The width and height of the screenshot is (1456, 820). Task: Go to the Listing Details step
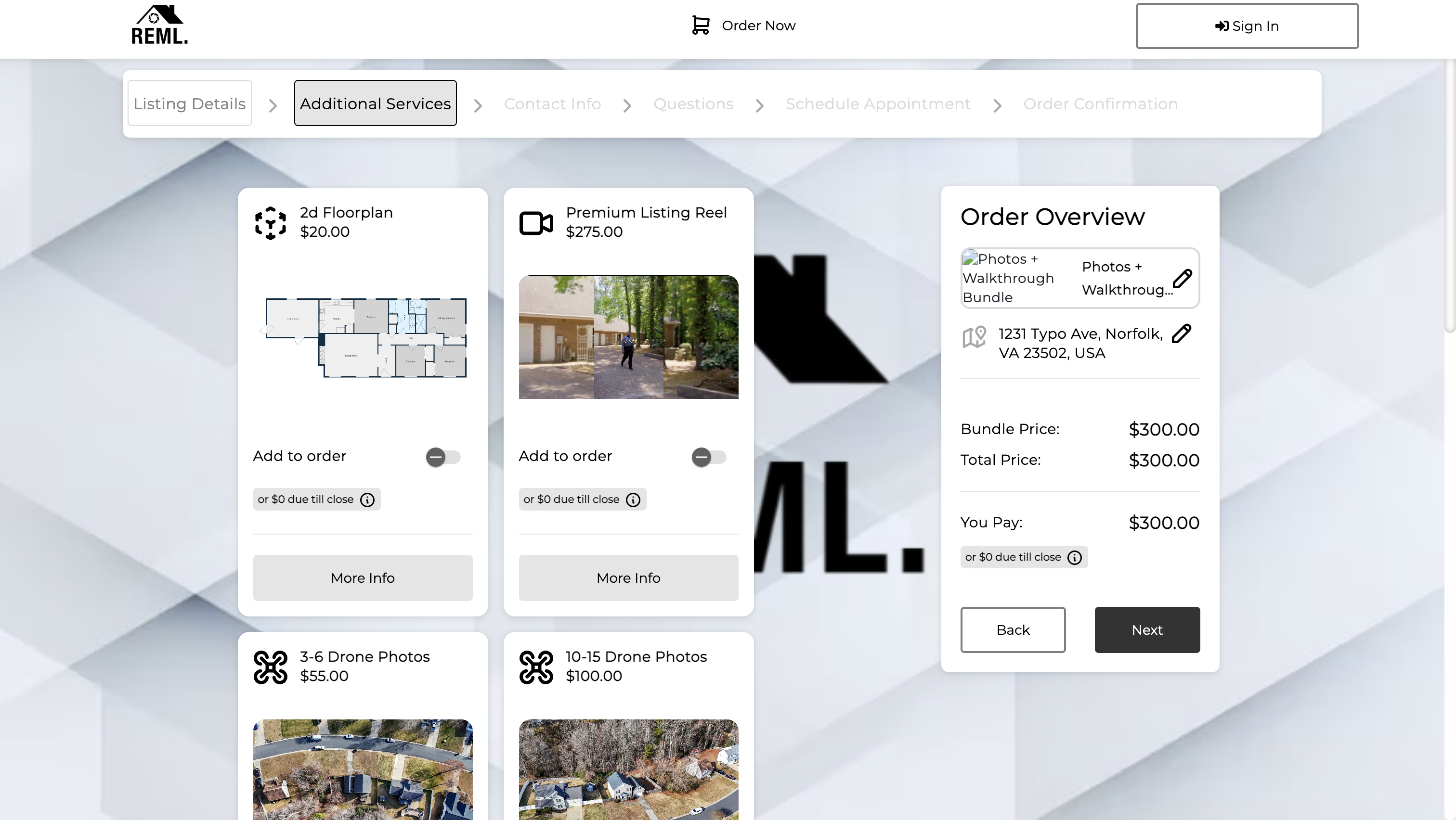(189, 103)
